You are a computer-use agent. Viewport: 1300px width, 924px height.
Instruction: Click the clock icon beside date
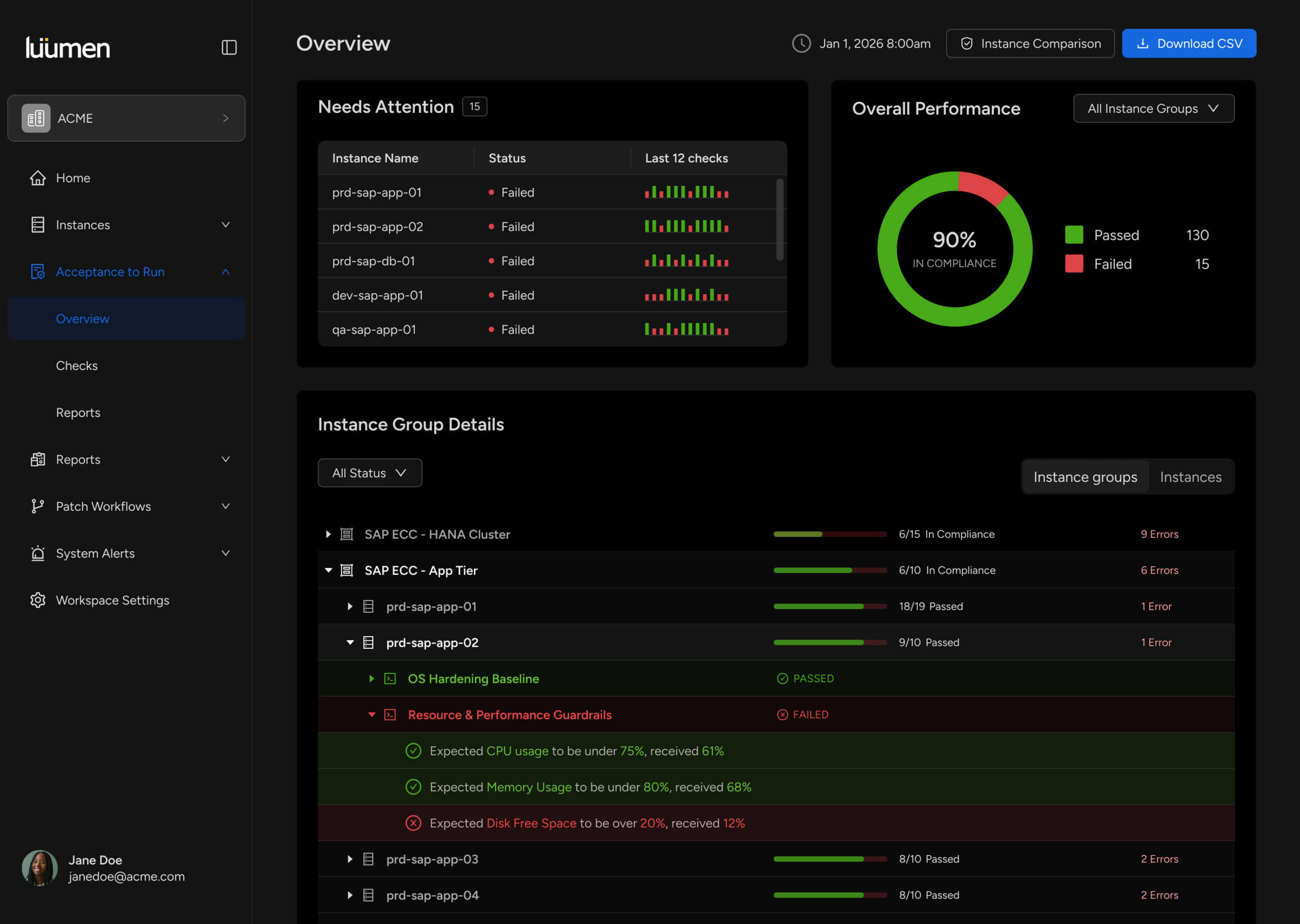coord(801,44)
